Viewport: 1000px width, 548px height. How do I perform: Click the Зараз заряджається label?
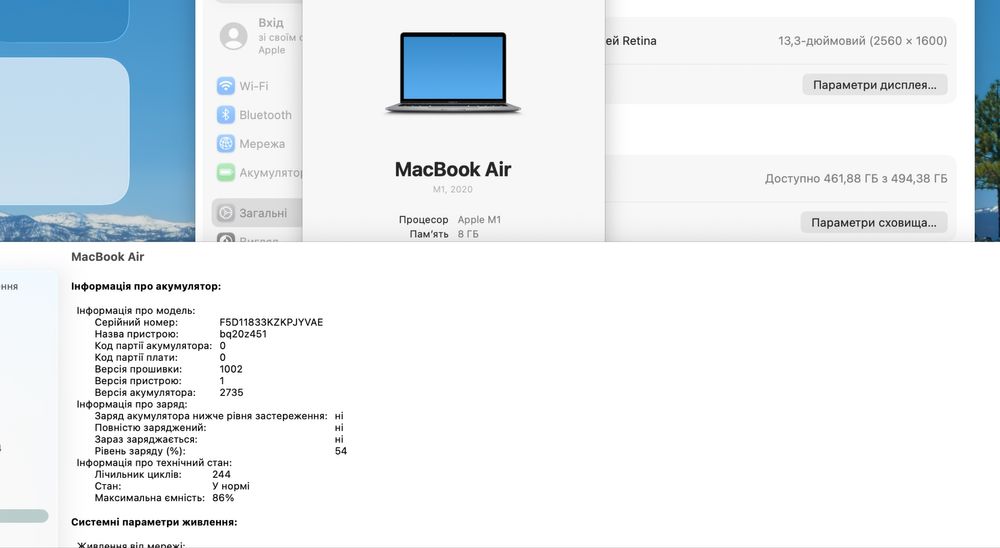pos(146,439)
